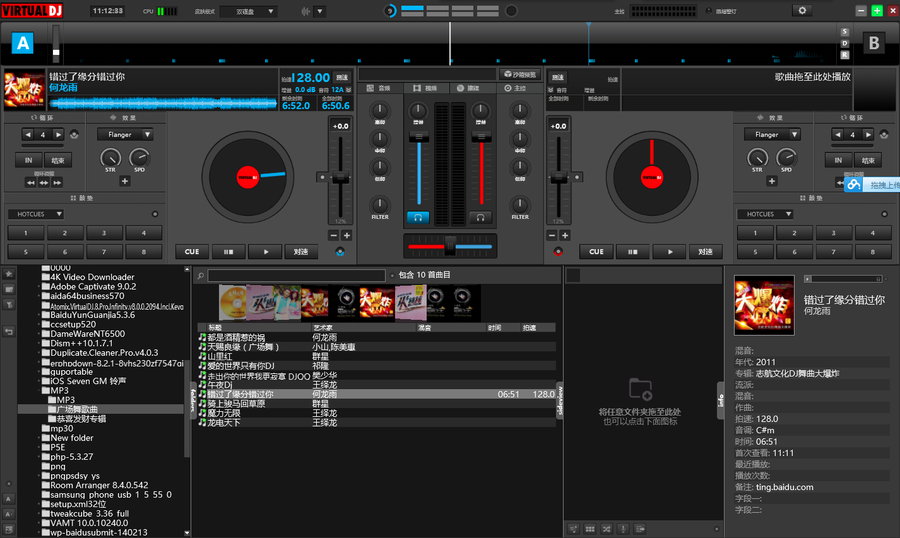The height and width of the screenshot is (538, 900).
Task: Double loop with double-right arrows on deck A
Action: coord(57,183)
